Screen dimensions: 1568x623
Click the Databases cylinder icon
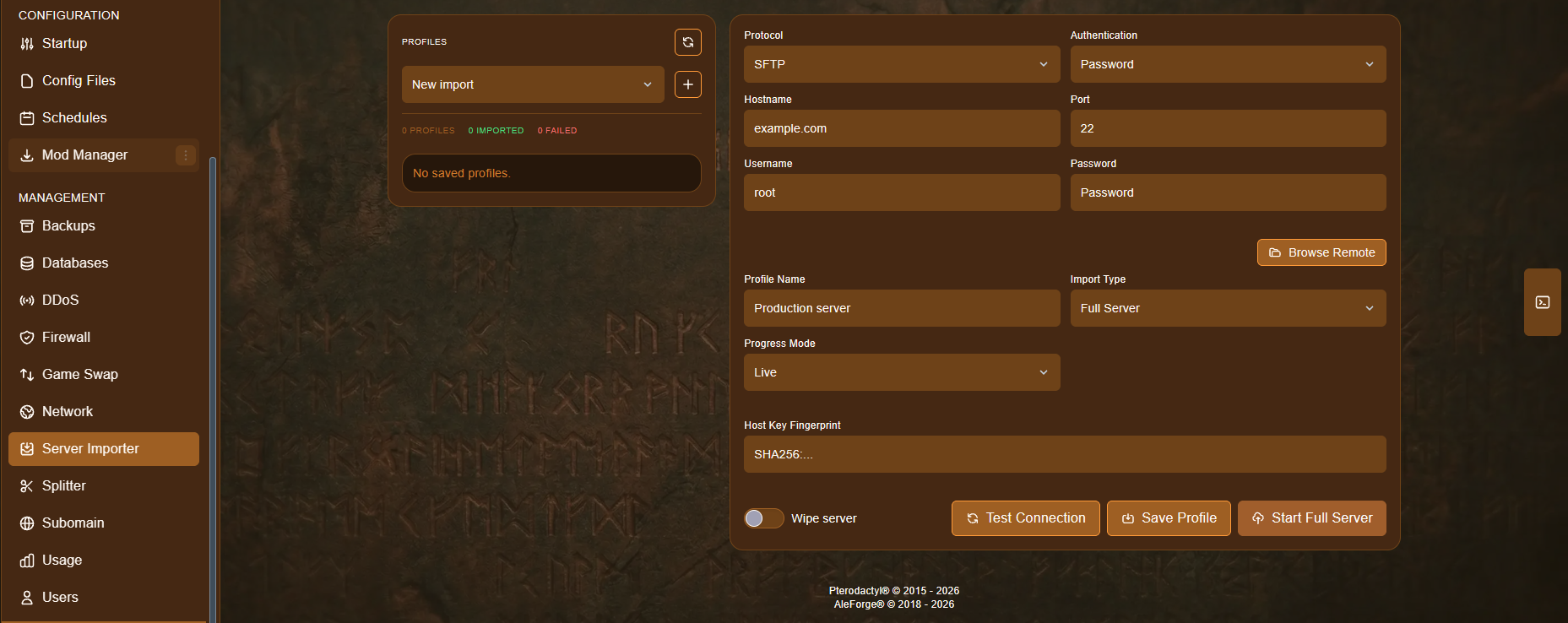tap(27, 263)
